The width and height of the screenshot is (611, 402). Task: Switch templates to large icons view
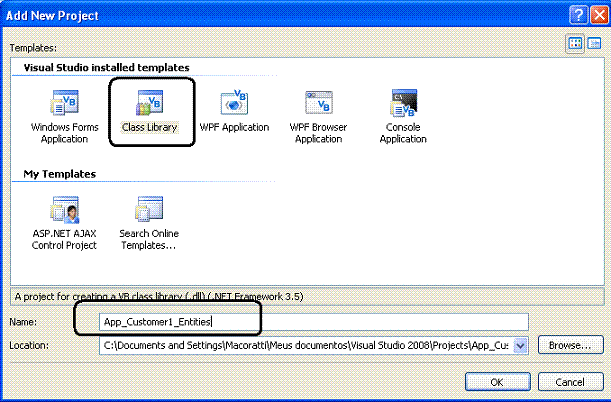coord(575,43)
